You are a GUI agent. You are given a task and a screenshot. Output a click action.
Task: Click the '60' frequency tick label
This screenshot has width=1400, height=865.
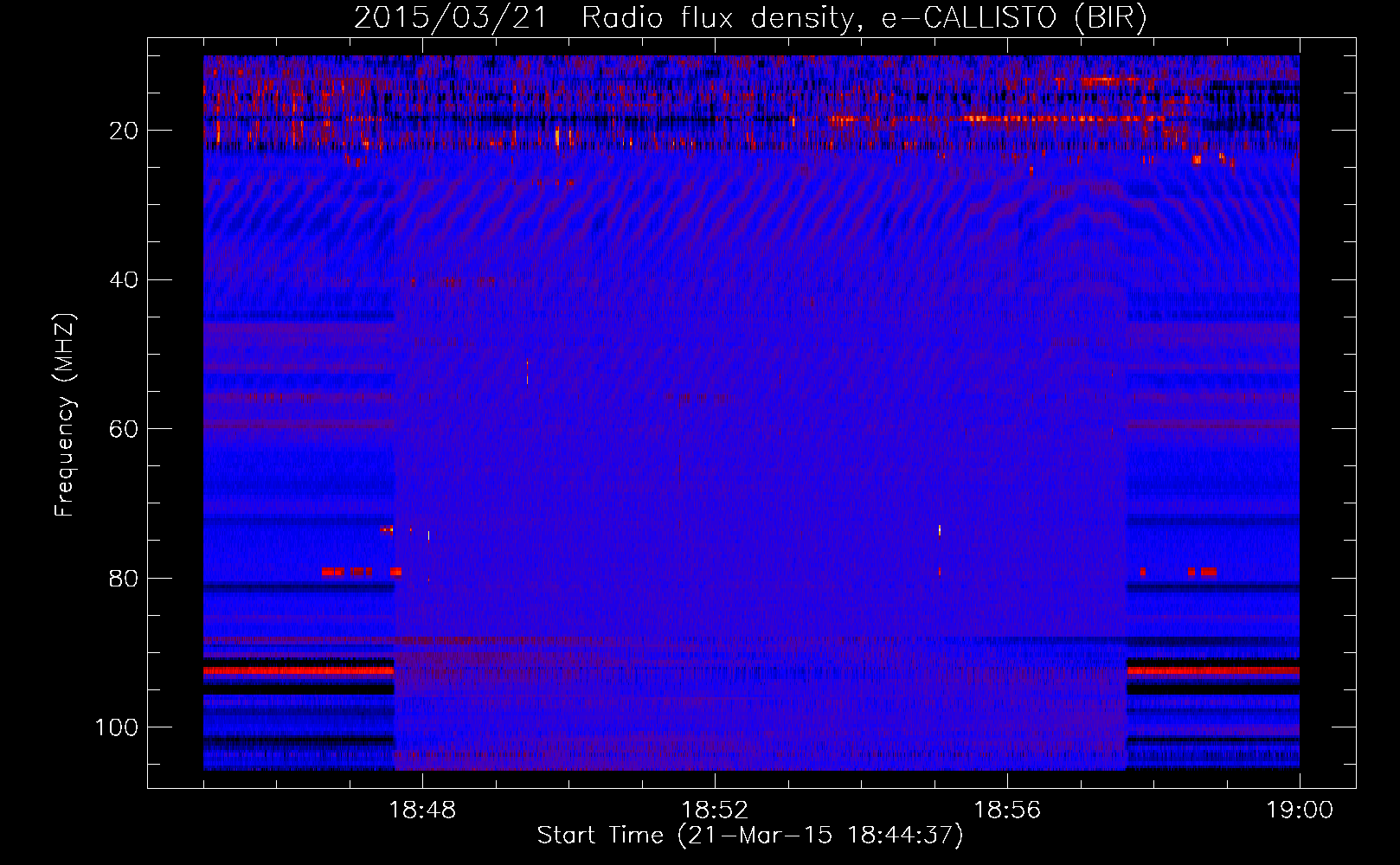(x=124, y=429)
